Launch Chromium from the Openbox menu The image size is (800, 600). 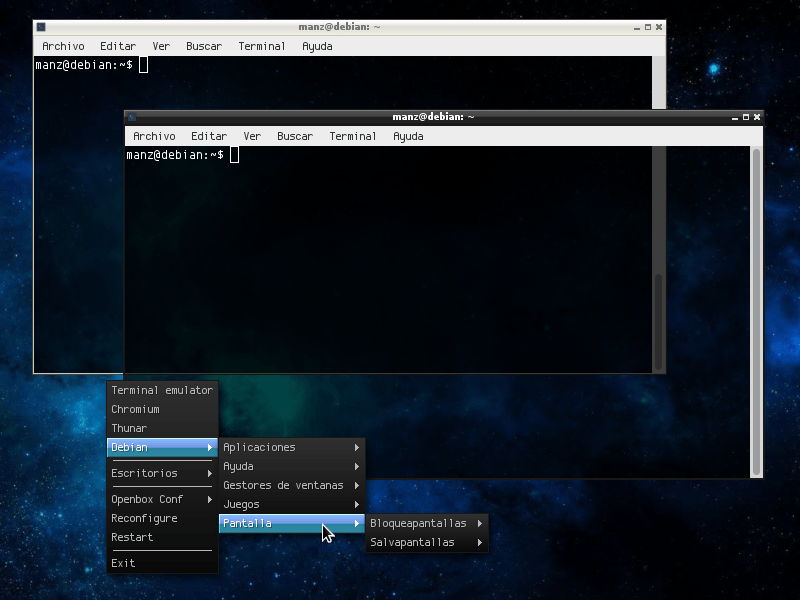coord(162,409)
